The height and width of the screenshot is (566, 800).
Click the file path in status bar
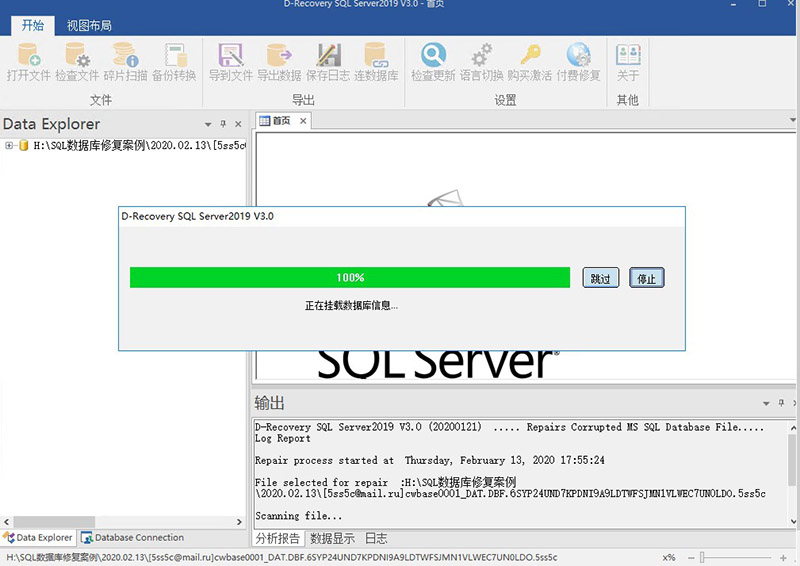[282, 557]
